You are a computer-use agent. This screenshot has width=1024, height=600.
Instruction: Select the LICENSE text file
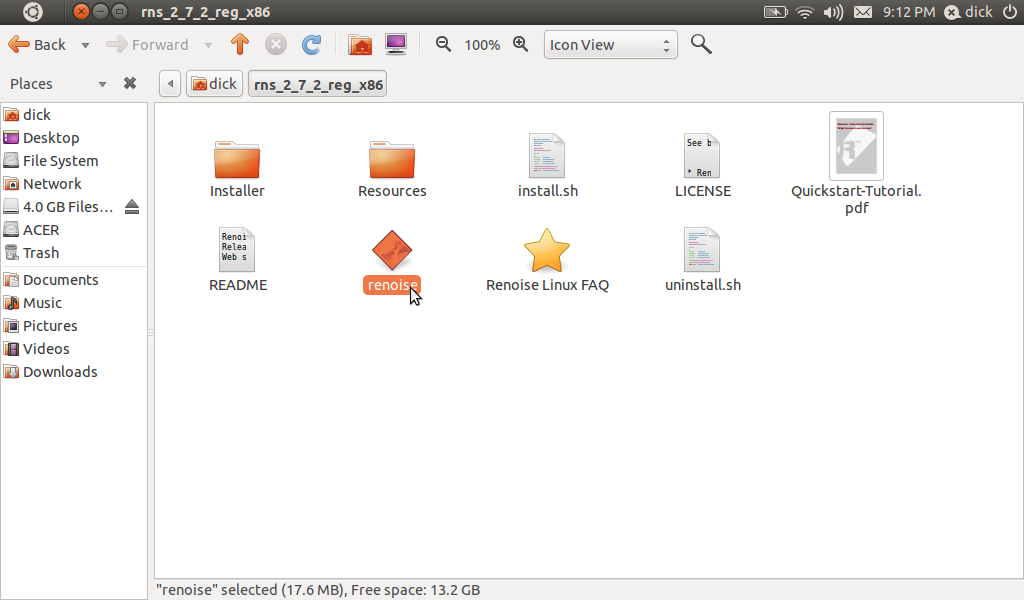click(702, 156)
